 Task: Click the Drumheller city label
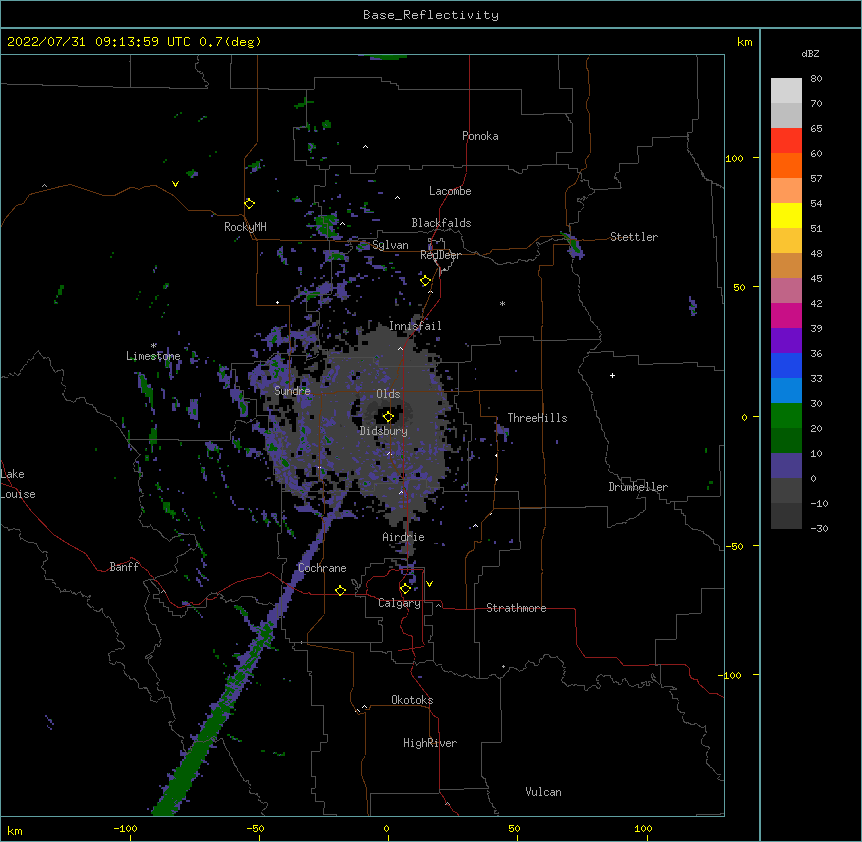click(638, 487)
